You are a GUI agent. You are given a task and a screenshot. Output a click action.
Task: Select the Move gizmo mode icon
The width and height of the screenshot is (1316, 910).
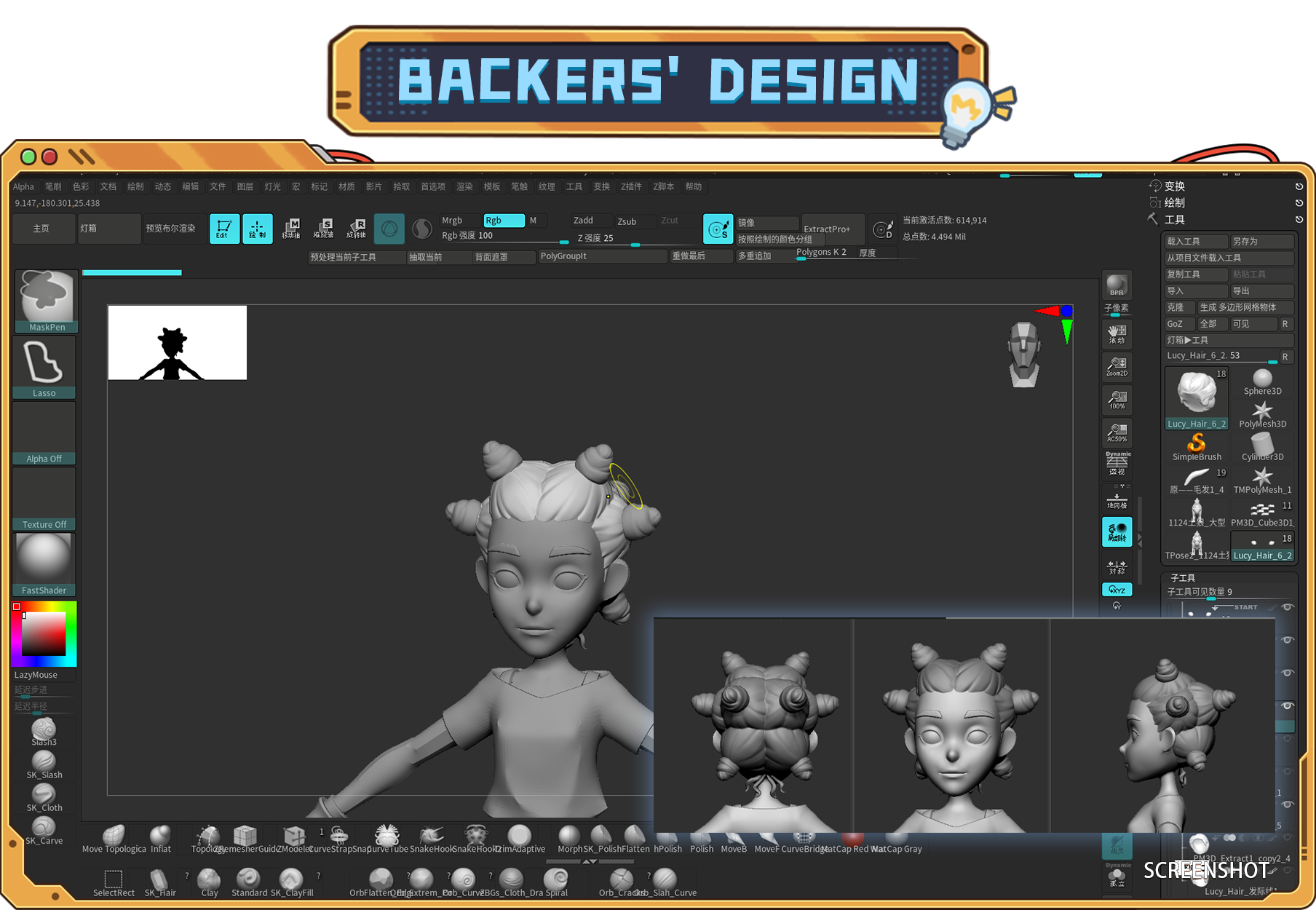291,229
